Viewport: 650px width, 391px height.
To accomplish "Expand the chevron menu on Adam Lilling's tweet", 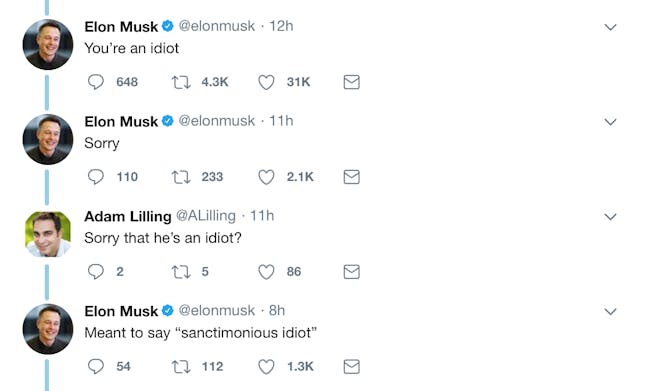I will (610, 217).
